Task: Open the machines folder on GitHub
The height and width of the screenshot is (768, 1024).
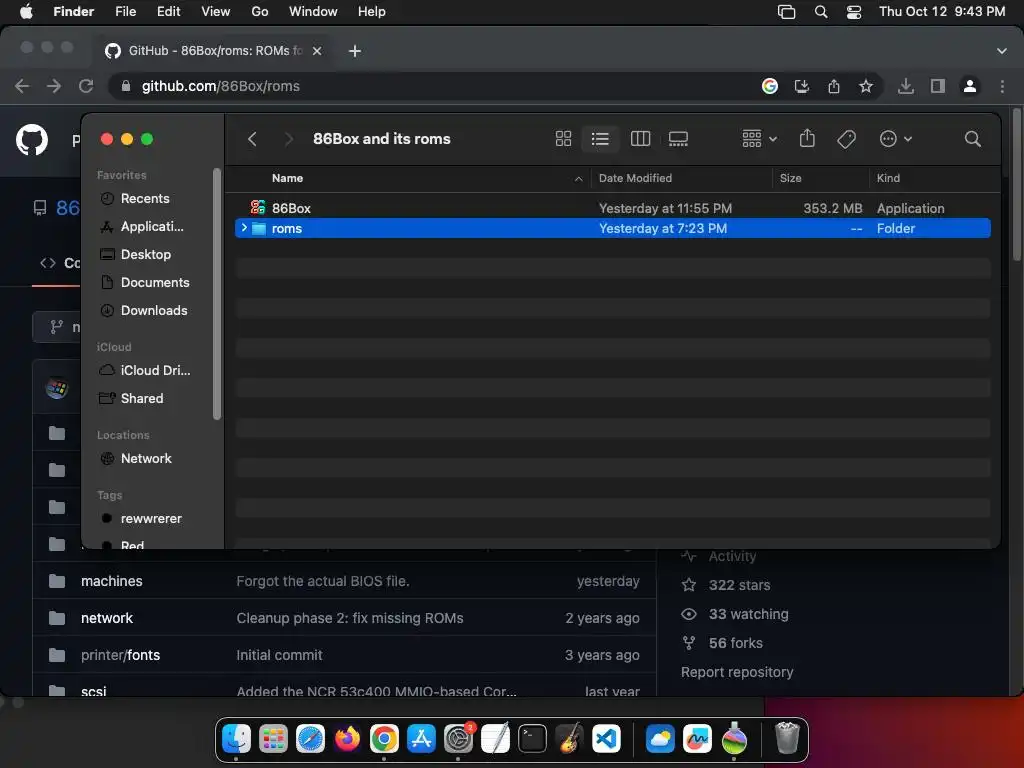Action: coord(112,581)
